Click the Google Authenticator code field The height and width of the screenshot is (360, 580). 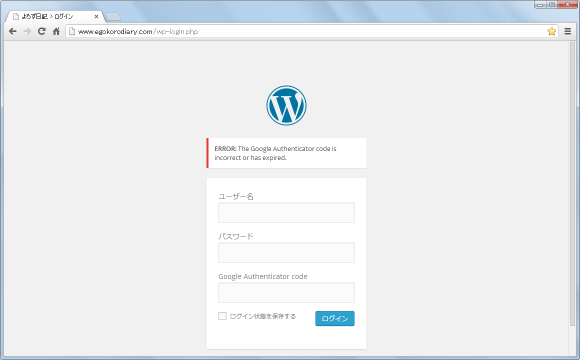pyautogui.click(x=286, y=292)
